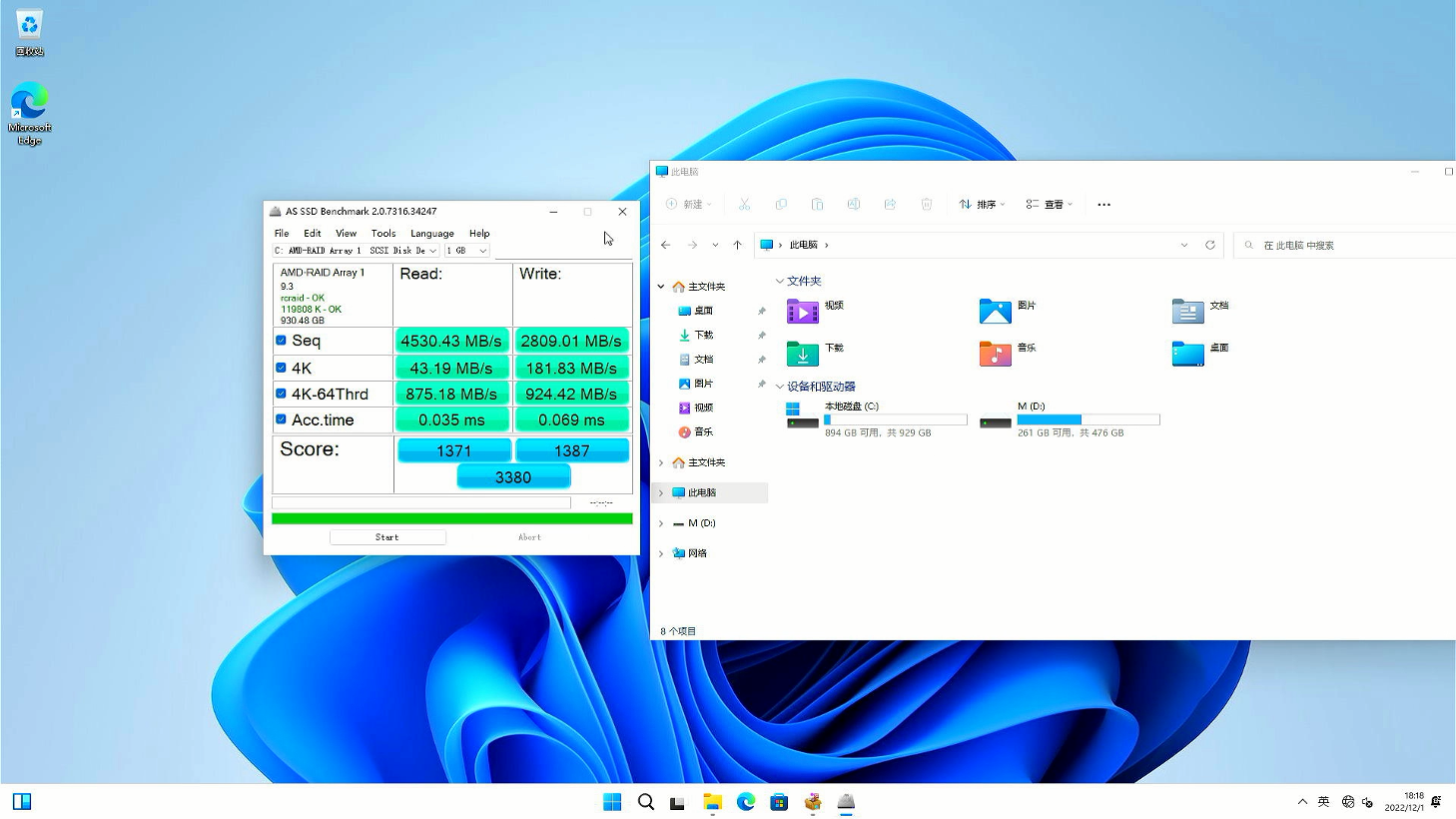Click in the 在此电脑中搜索 search field
The width and height of the screenshot is (1456, 819).
tap(1346, 245)
